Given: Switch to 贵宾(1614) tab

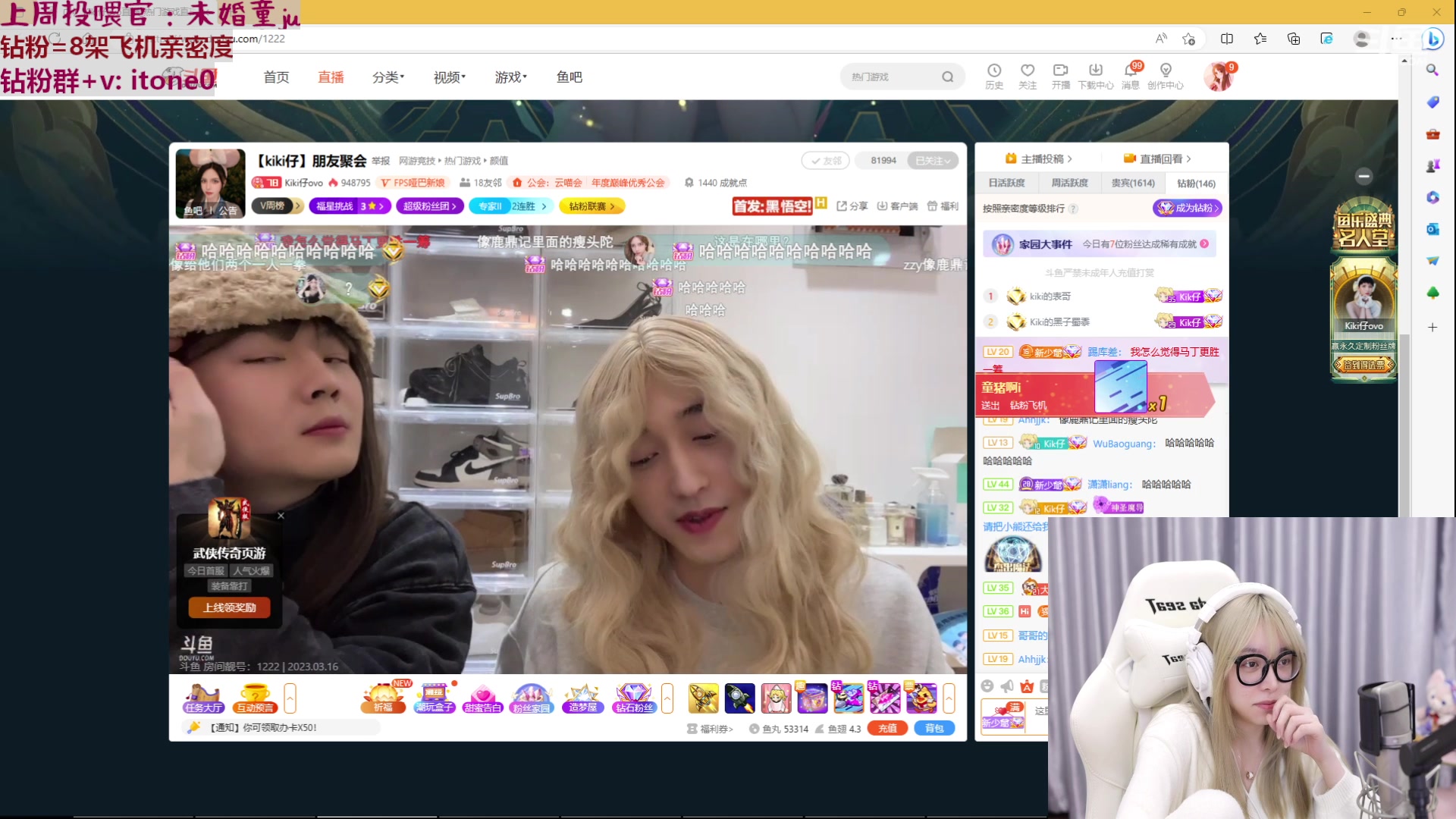Looking at the screenshot, I should click(1133, 183).
